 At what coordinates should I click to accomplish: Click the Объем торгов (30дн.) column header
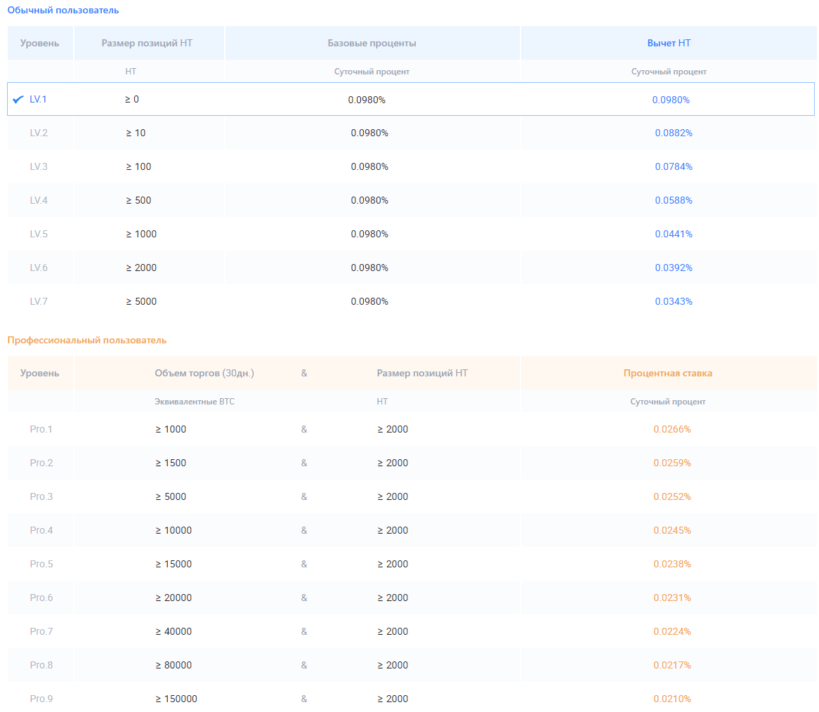(204, 373)
